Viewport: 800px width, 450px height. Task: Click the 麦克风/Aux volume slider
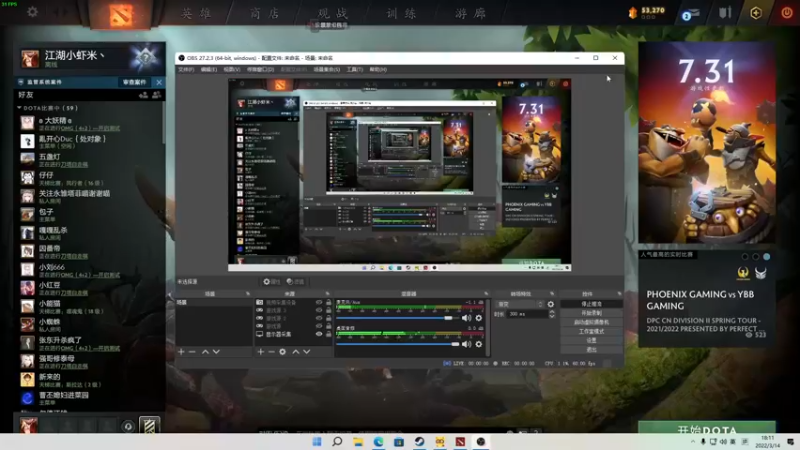tap(397, 318)
